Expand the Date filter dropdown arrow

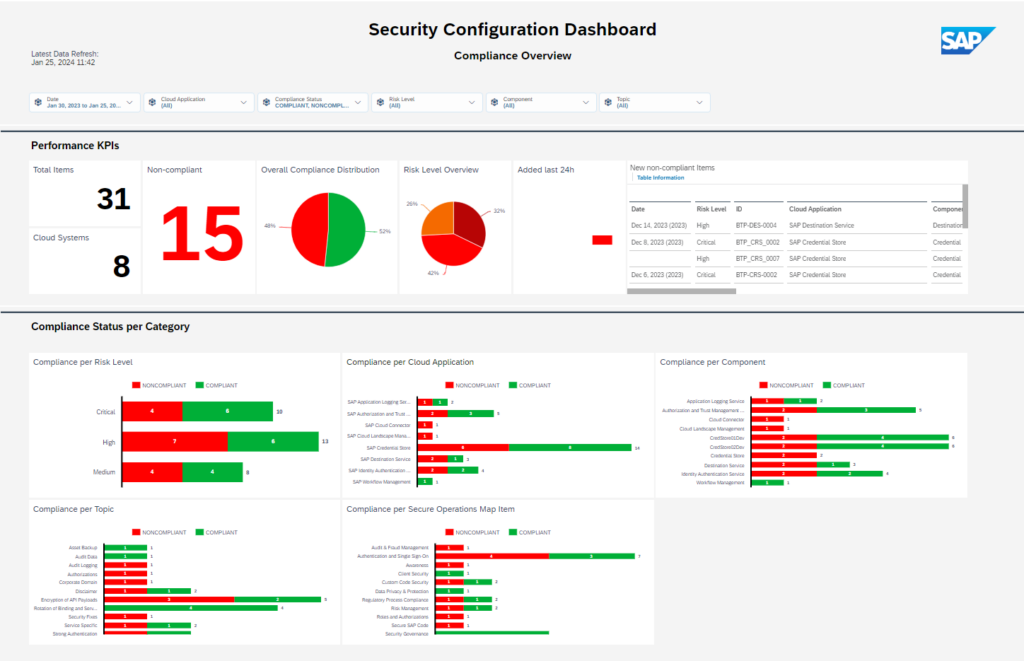[129, 103]
